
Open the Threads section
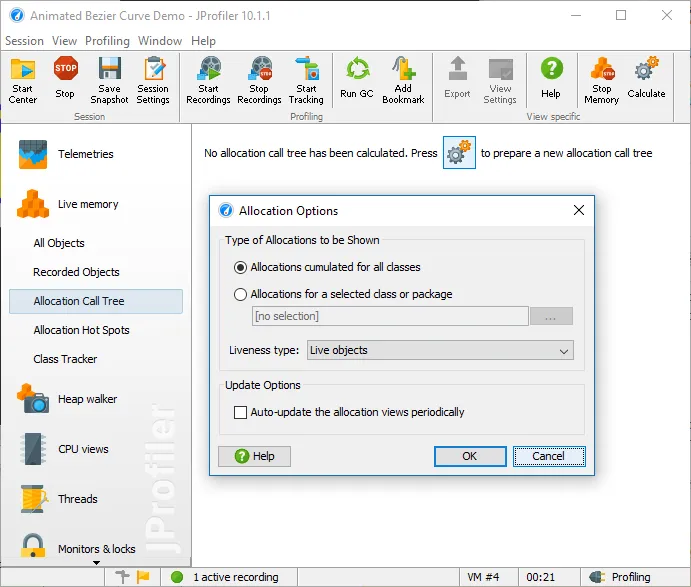coord(59,499)
